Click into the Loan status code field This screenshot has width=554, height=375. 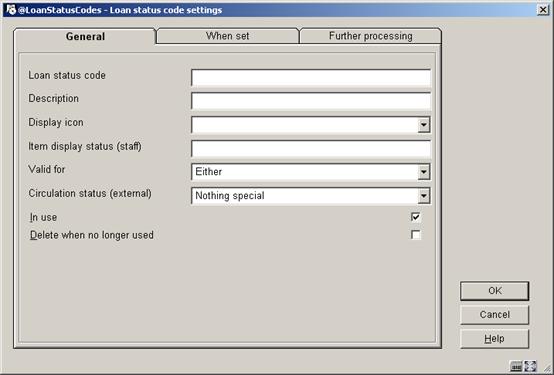311,78
